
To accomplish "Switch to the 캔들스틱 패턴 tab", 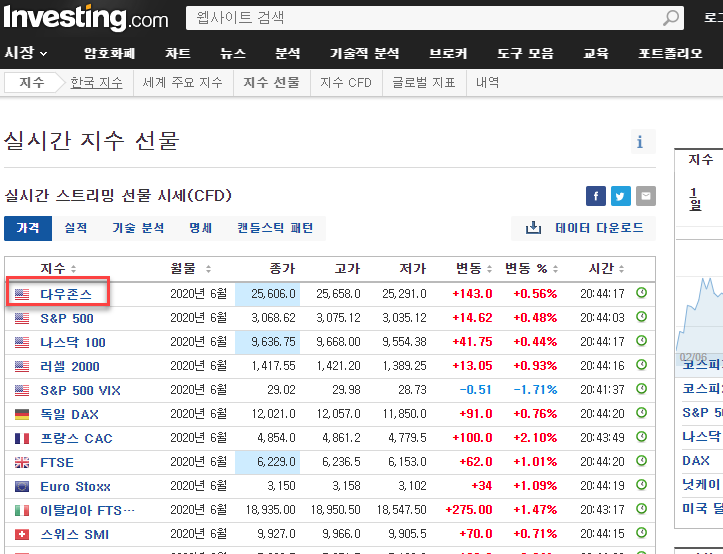I will point(275,228).
